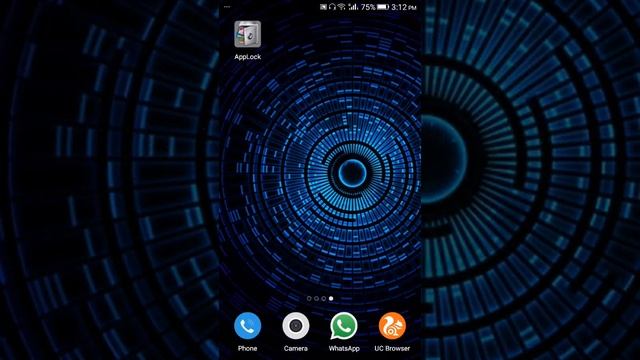Tap the notification dots in status bar
640x360 pixels.
[227, 7]
